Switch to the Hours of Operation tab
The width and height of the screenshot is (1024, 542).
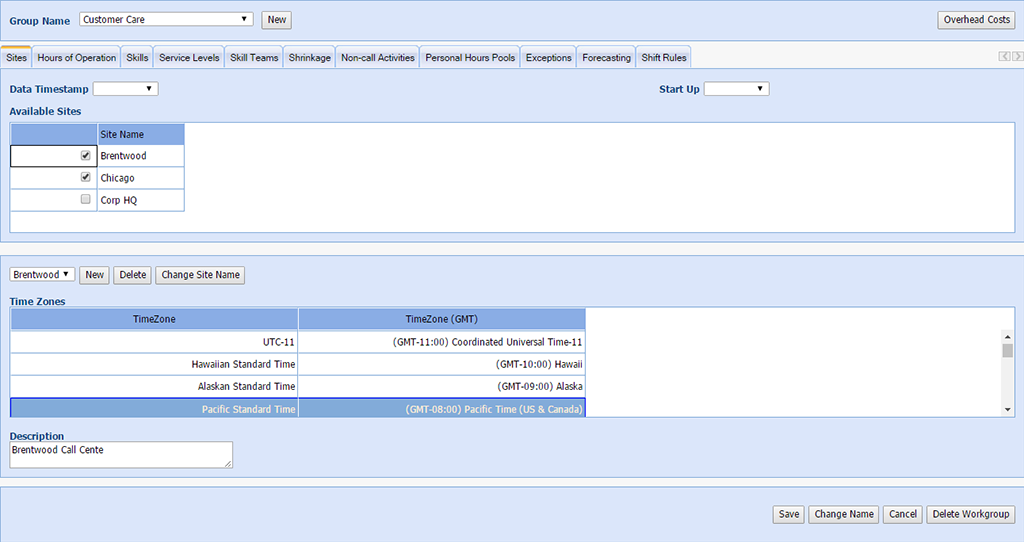(77, 58)
